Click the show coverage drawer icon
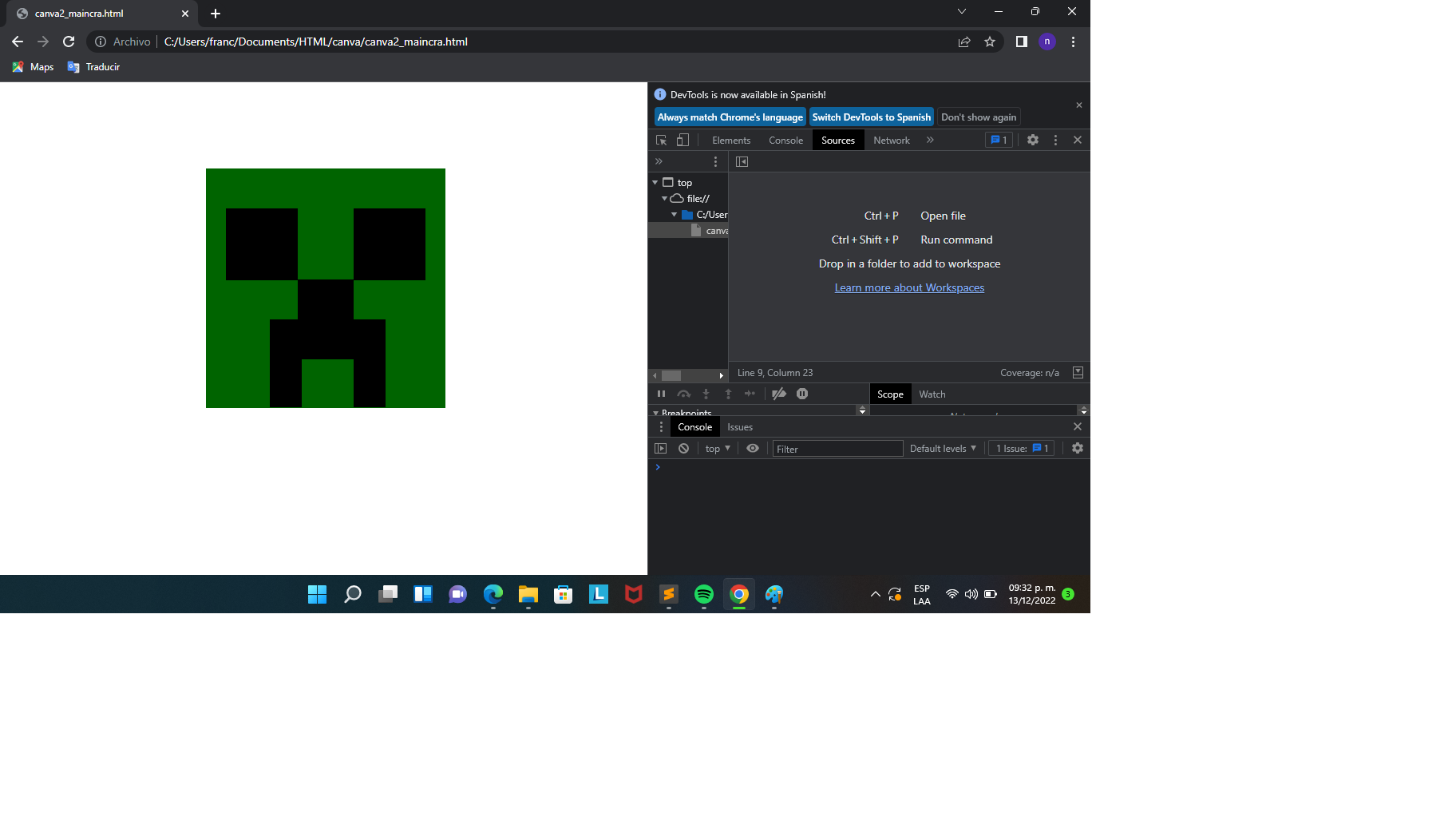The image size is (1456, 840). tap(1078, 373)
